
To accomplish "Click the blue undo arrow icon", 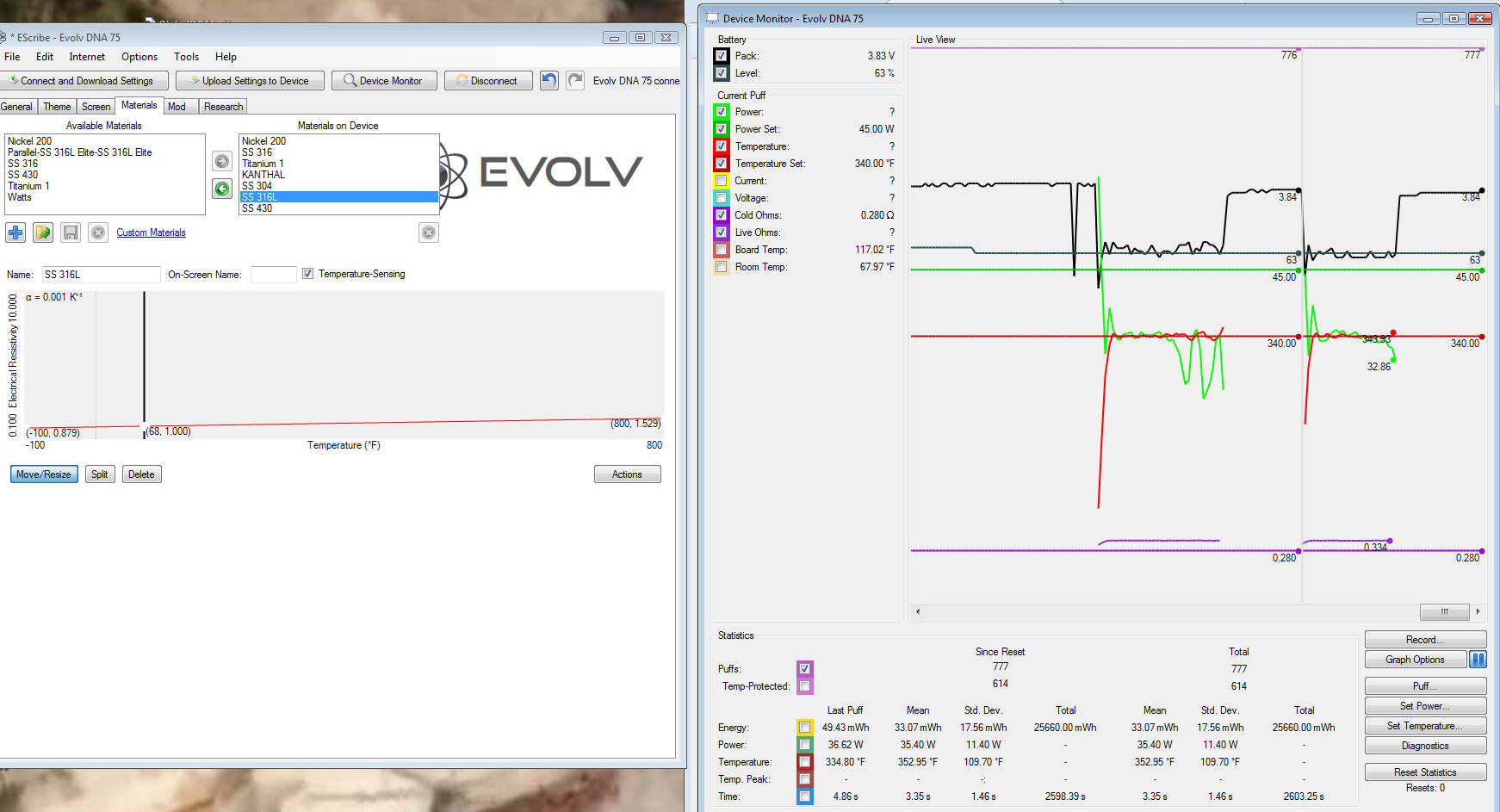I will point(549,80).
